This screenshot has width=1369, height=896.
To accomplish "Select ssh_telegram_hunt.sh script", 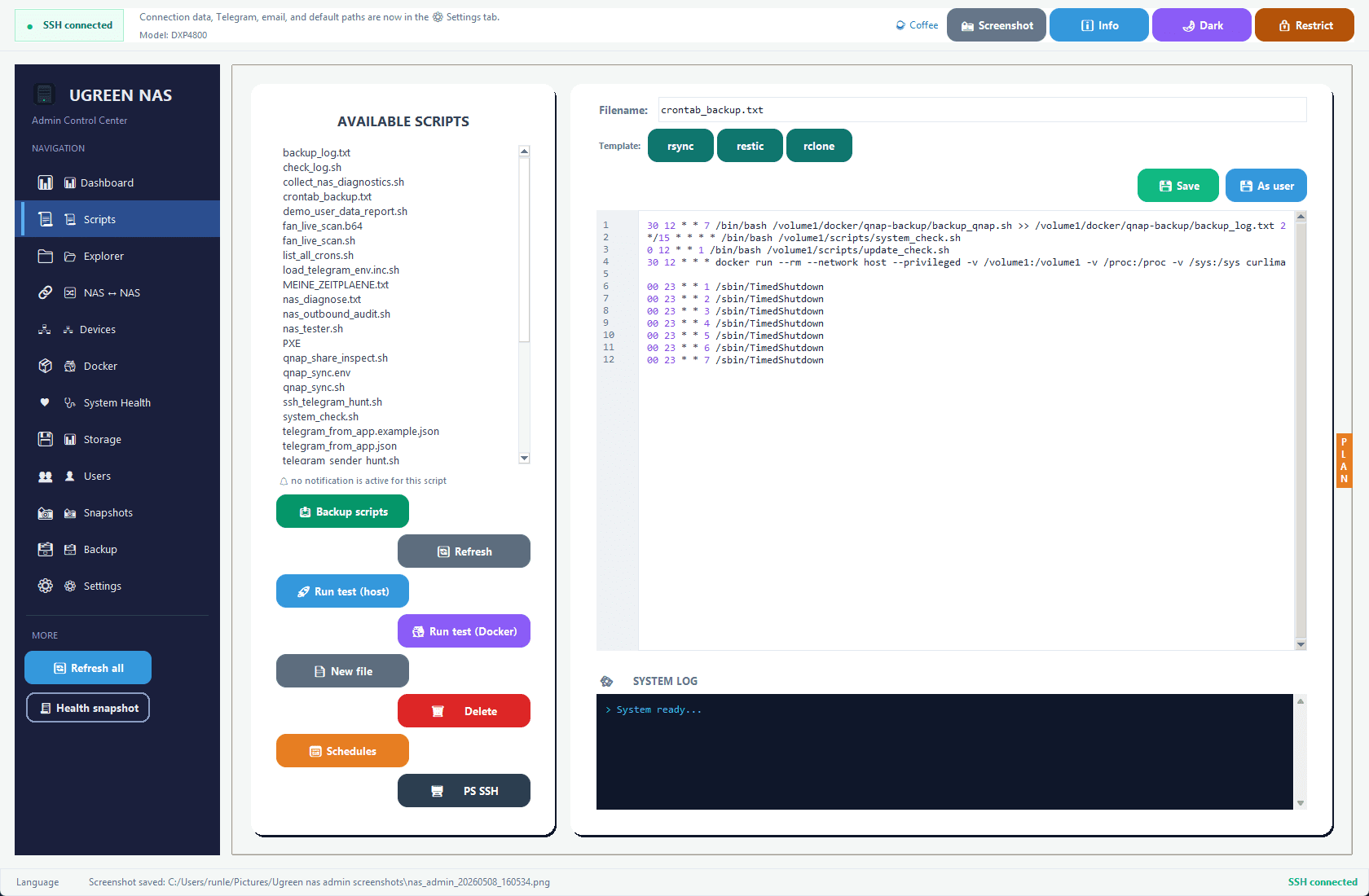I will coord(332,402).
